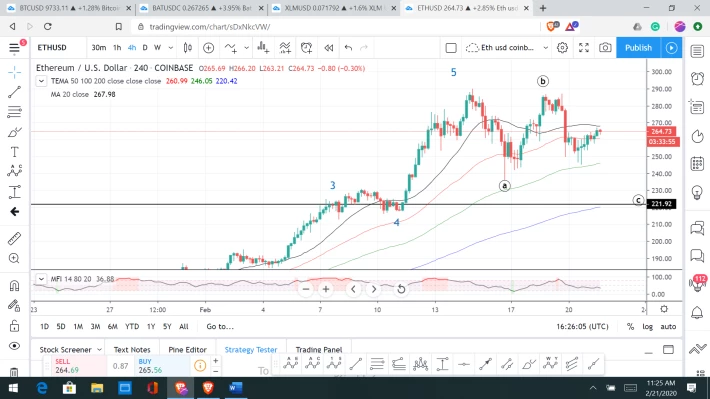Viewport: 710px width, 399px height.
Task: Undo the last chart action
Action: tap(348, 48)
